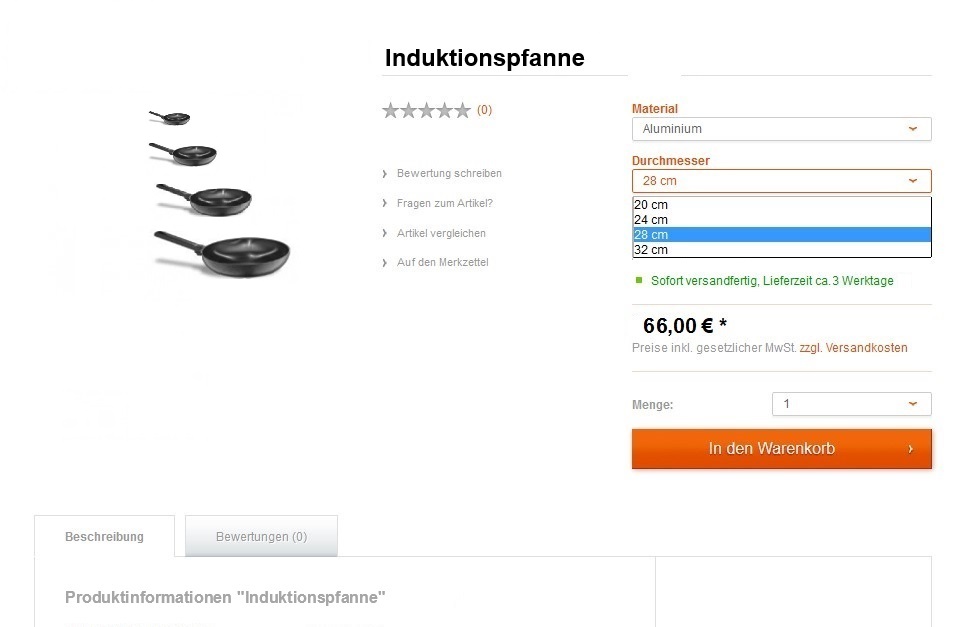Click Bewertung schreiben link
This screenshot has height=627, width=956.
pos(449,174)
